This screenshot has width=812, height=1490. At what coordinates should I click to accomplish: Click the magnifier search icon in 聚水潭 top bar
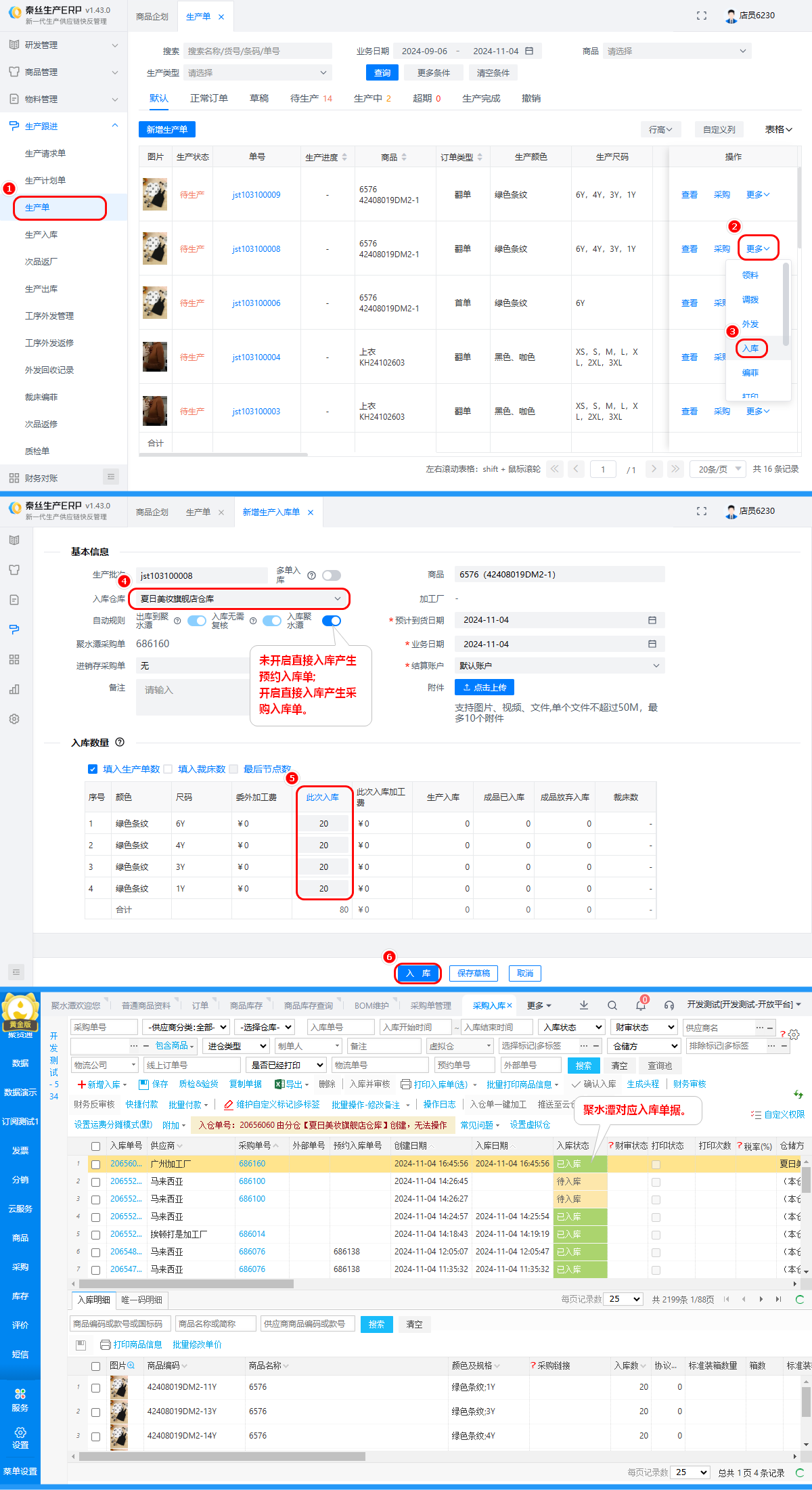pyautogui.click(x=612, y=1005)
